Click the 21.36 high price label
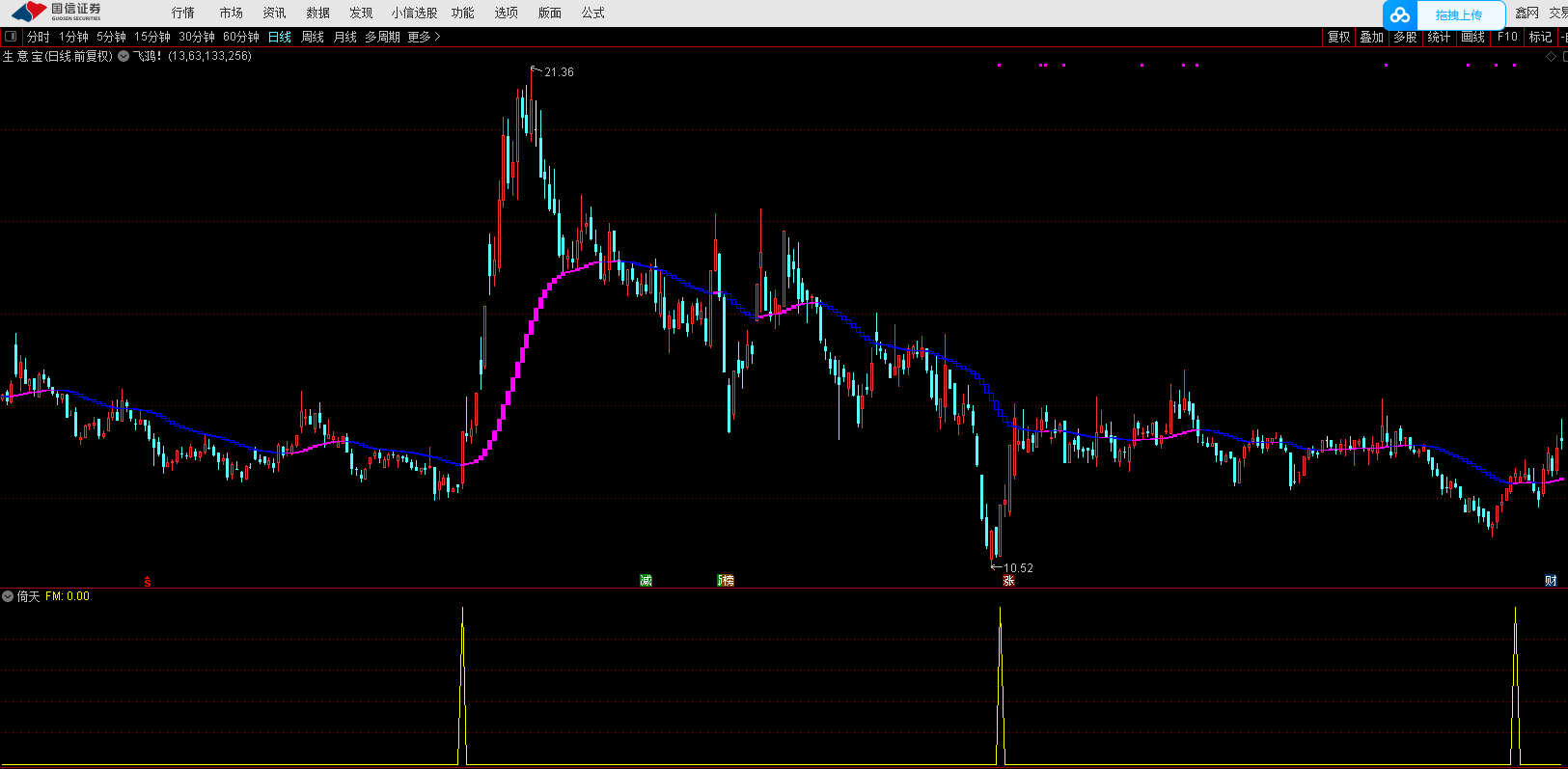The width and height of the screenshot is (1568, 769). click(559, 72)
